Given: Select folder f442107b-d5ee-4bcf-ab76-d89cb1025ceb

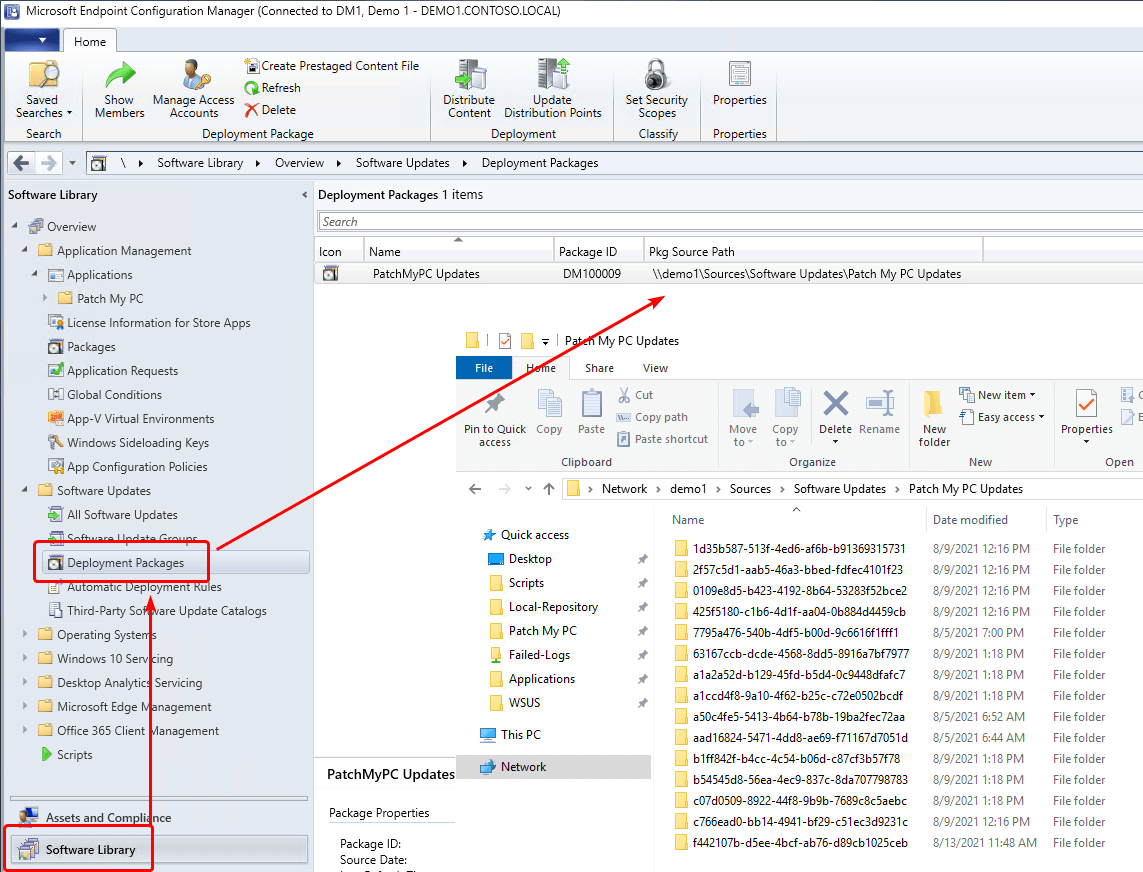Looking at the screenshot, I should (x=800, y=843).
